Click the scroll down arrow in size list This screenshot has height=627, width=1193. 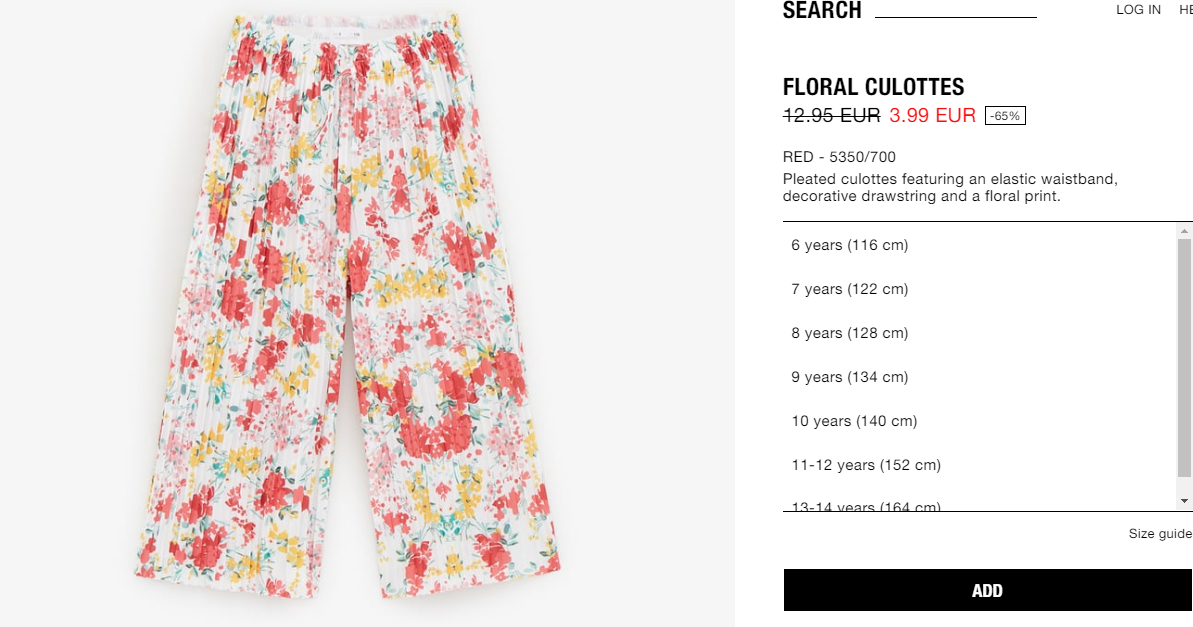(1184, 501)
